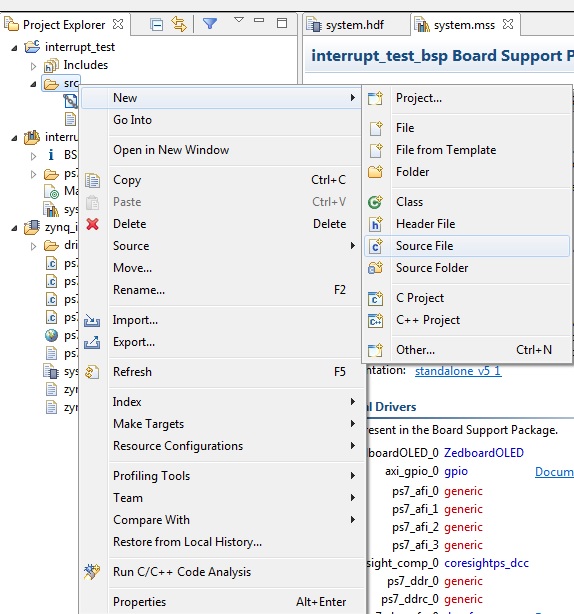
Task: Click generic driver for ps7_ddr_0
Action: click(x=463, y=581)
